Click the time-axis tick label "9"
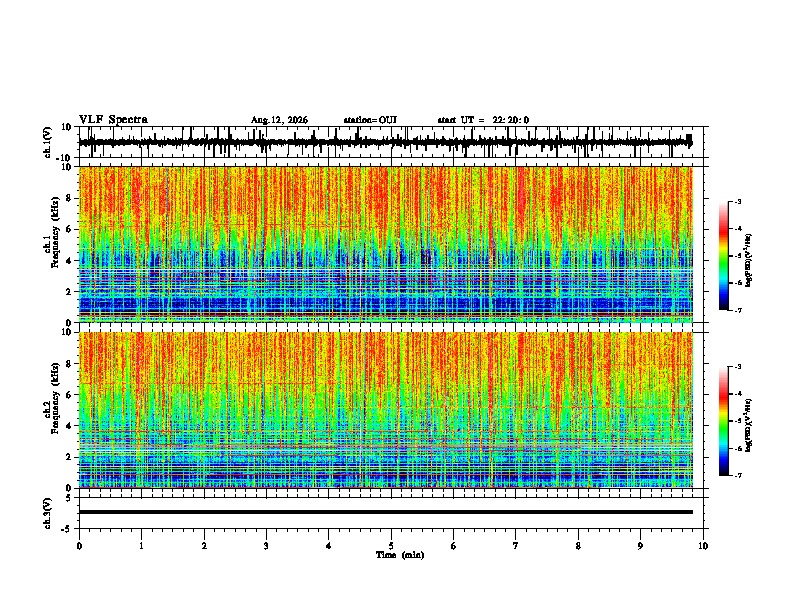Image resolution: width=792 pixels, height=612 pixels. click(x=640, y=546)
